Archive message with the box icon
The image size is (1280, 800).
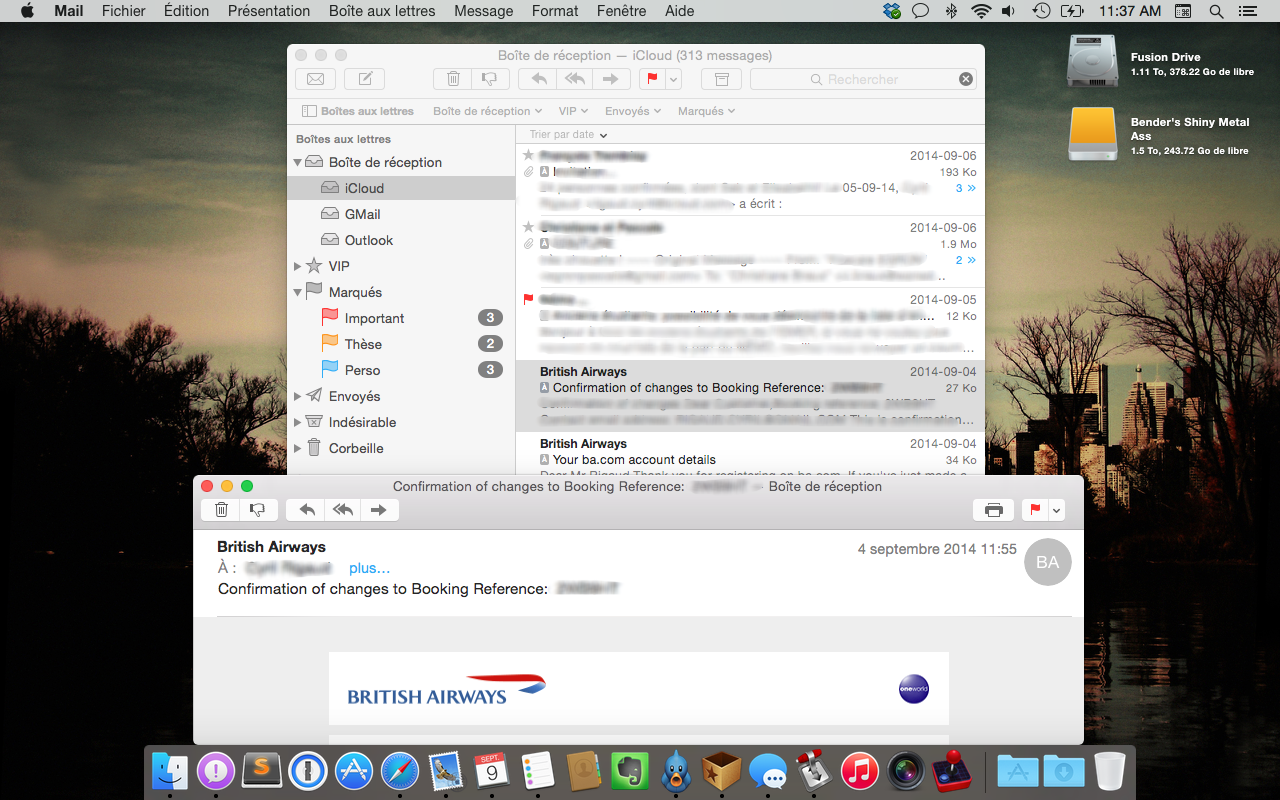pos(721,79)
